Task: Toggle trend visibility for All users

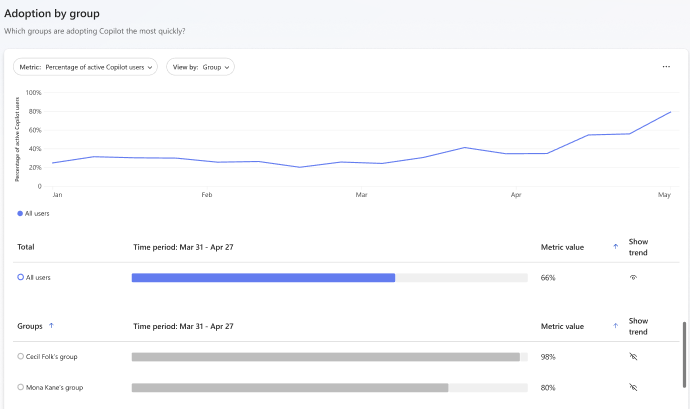Action: (633, 277)
